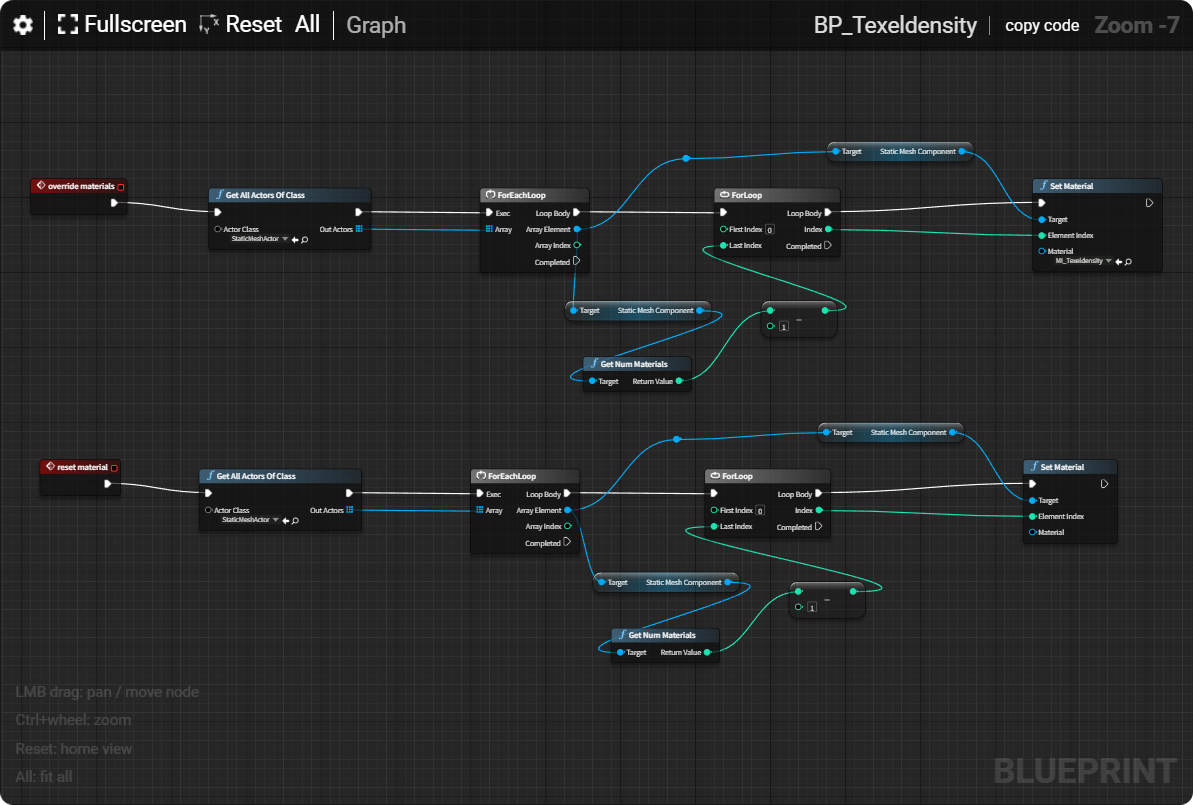This screenshot has width=1193, height=805.
Task: Click All to fit all nodes
Action: click(307, 24)
